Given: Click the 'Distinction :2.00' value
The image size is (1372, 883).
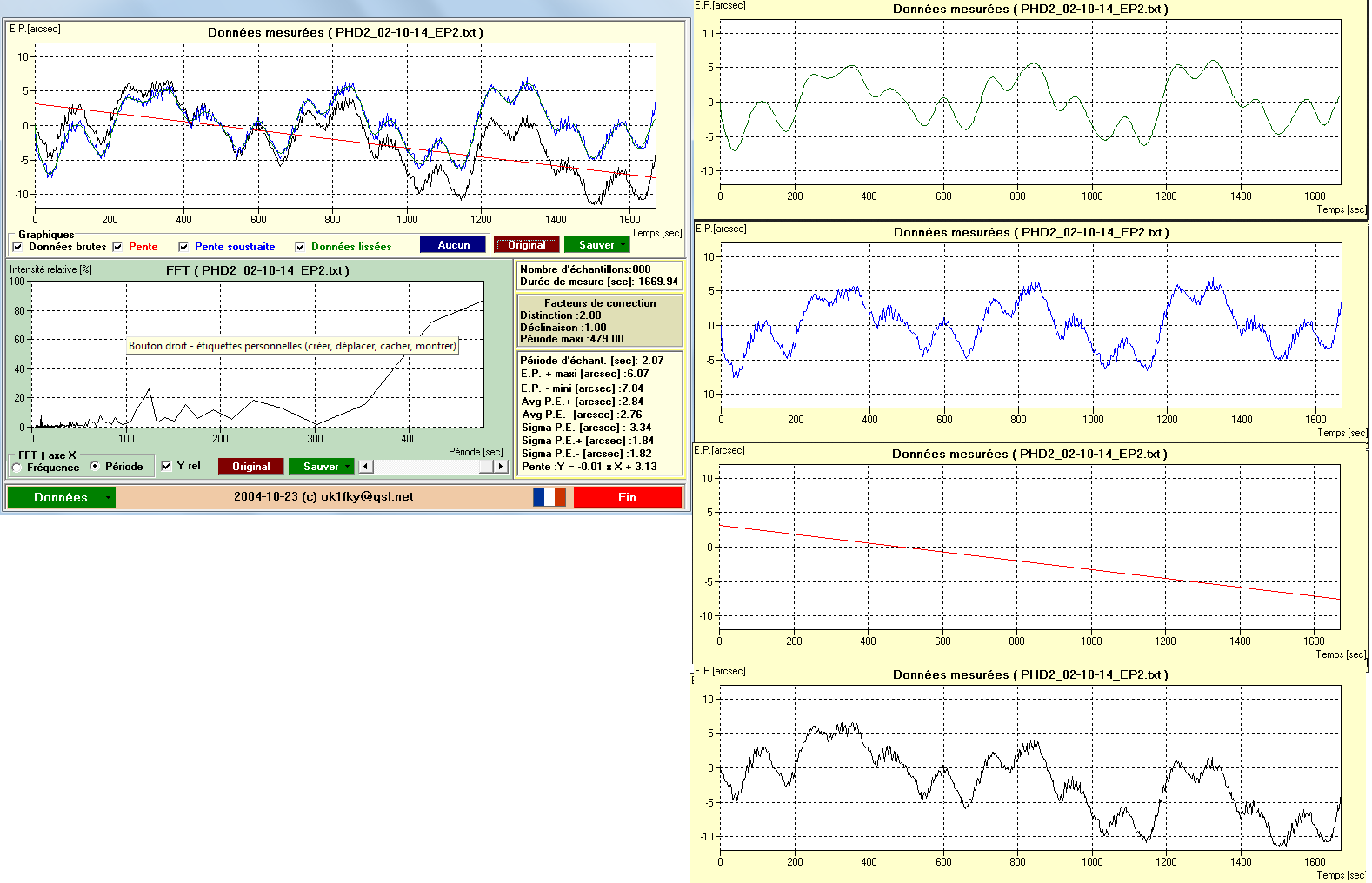Looking at the screenshot, I should click(561, 315).
